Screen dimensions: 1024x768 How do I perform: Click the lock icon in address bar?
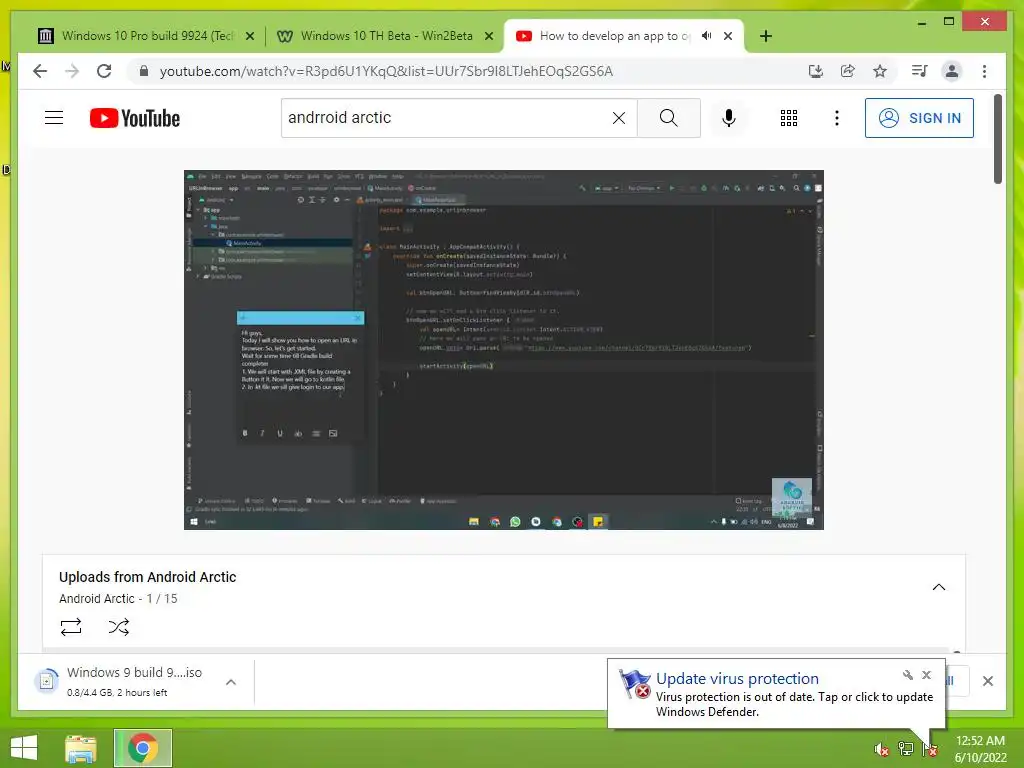144,71
